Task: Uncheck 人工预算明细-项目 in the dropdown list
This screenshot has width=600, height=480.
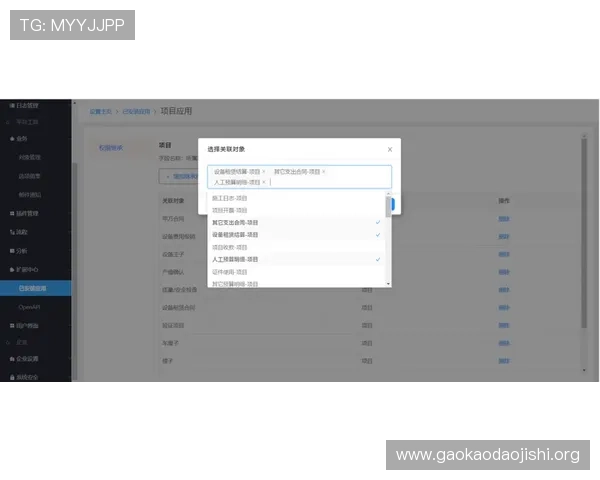Action: tap(296, 259)
